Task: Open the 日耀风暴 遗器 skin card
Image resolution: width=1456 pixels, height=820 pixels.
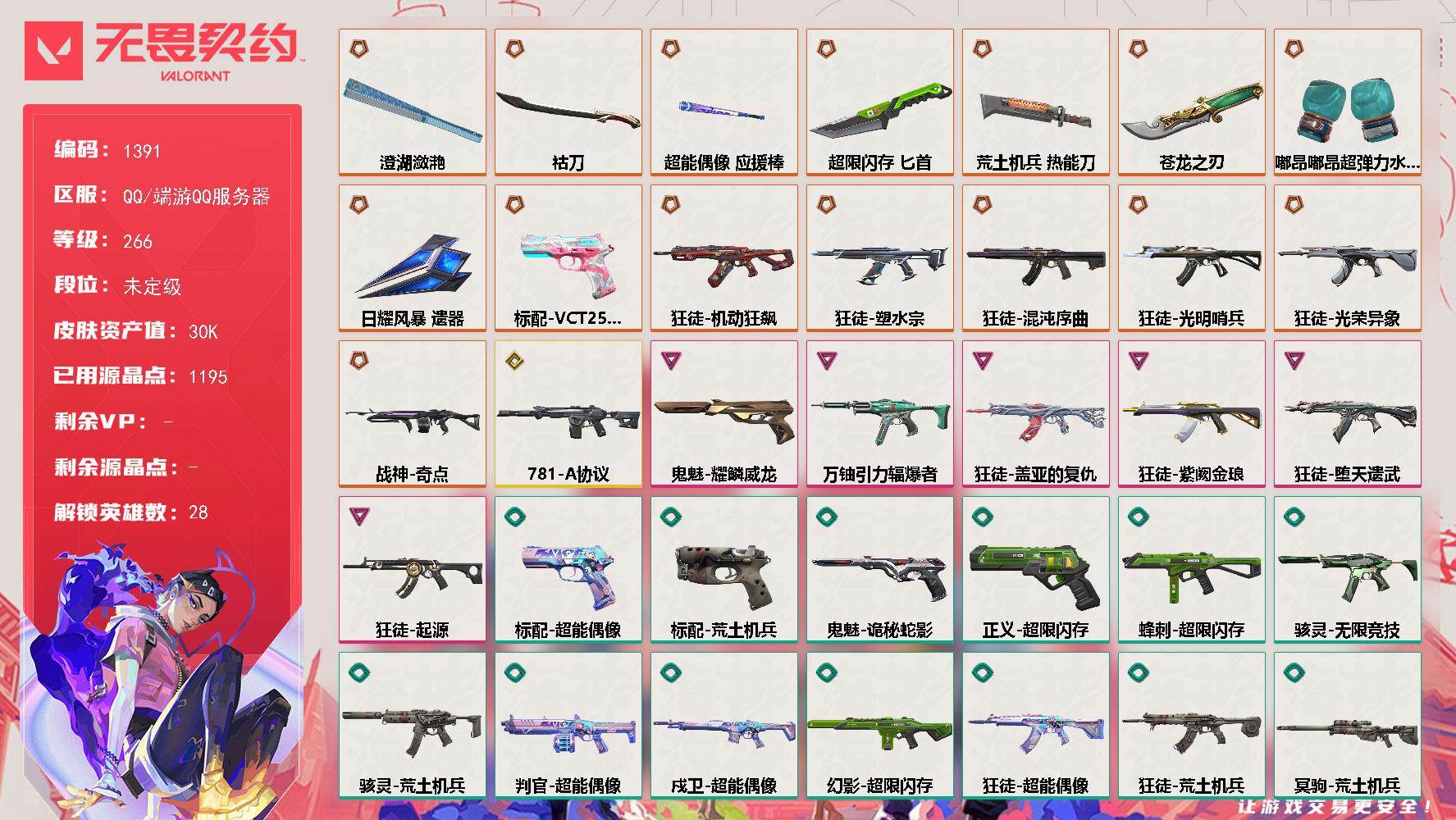Action: click(413, 258)
